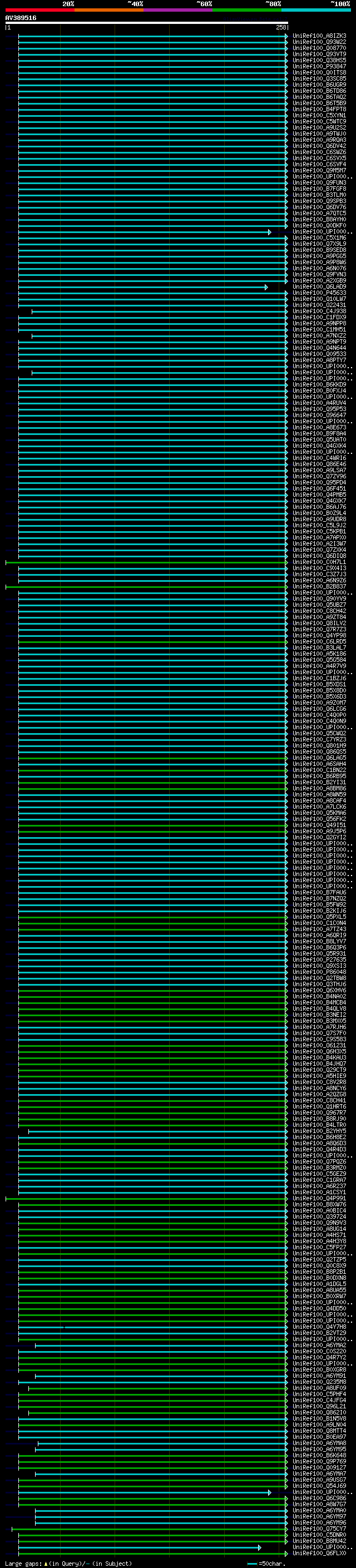Image resolution: width=356 pixels, height=1568 pixels.
Task: Click the cyan 50char scale bar in the legend
Action: [x=252, y=1564]
